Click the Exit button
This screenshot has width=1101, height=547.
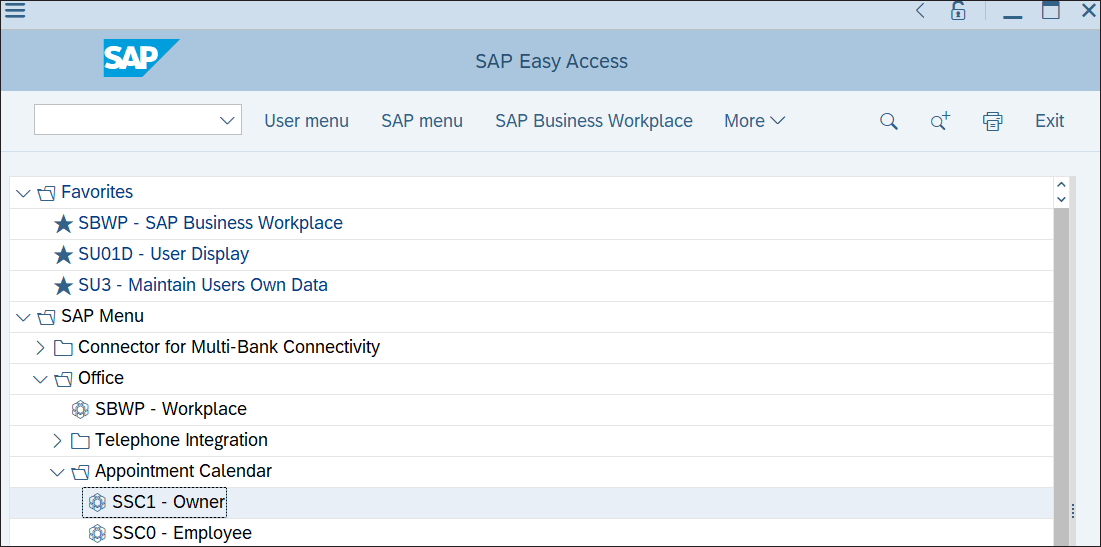click(1050, 121)
